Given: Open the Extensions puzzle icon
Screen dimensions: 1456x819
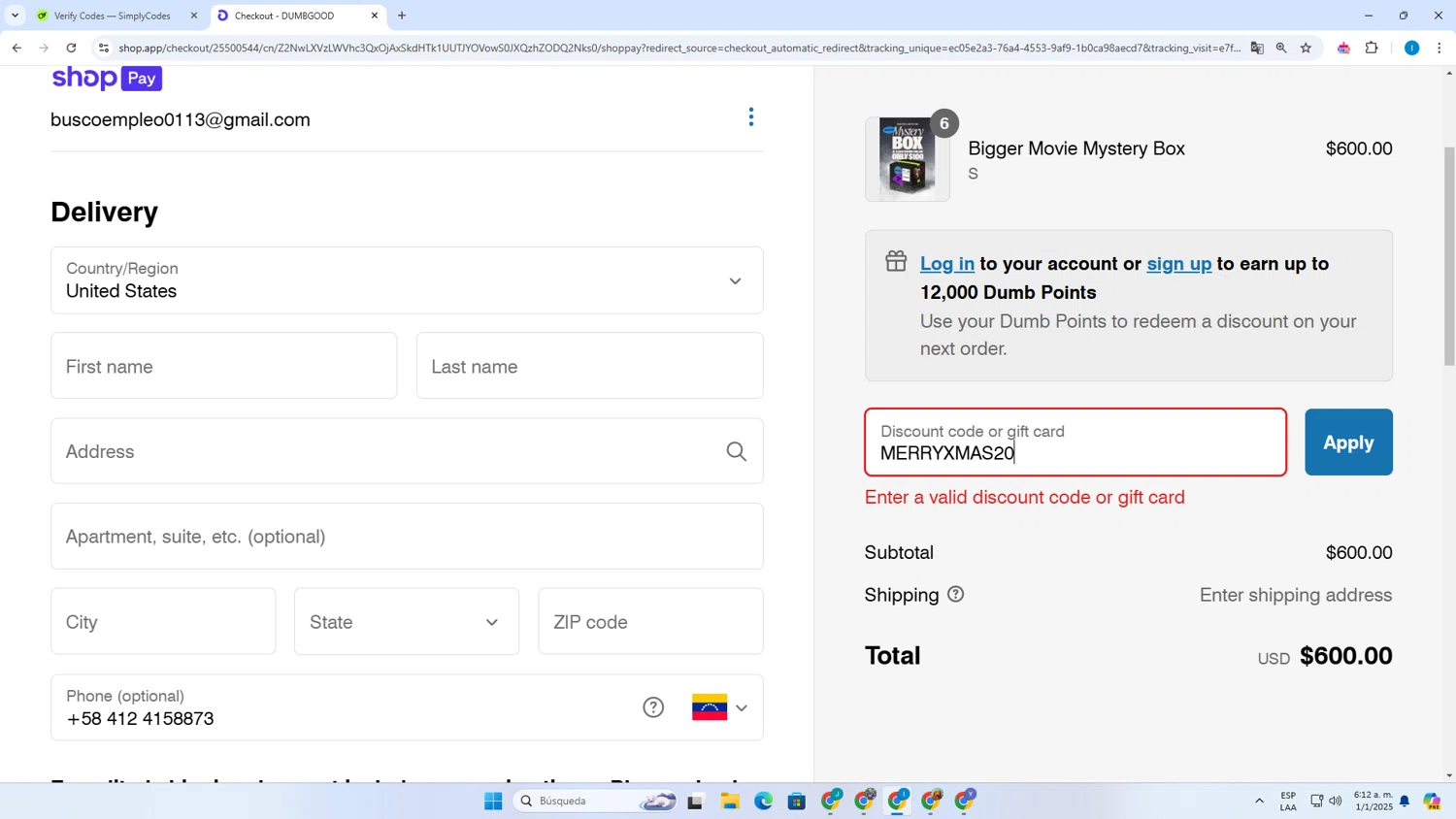Looking at the screenshot, I should 1372,48.
